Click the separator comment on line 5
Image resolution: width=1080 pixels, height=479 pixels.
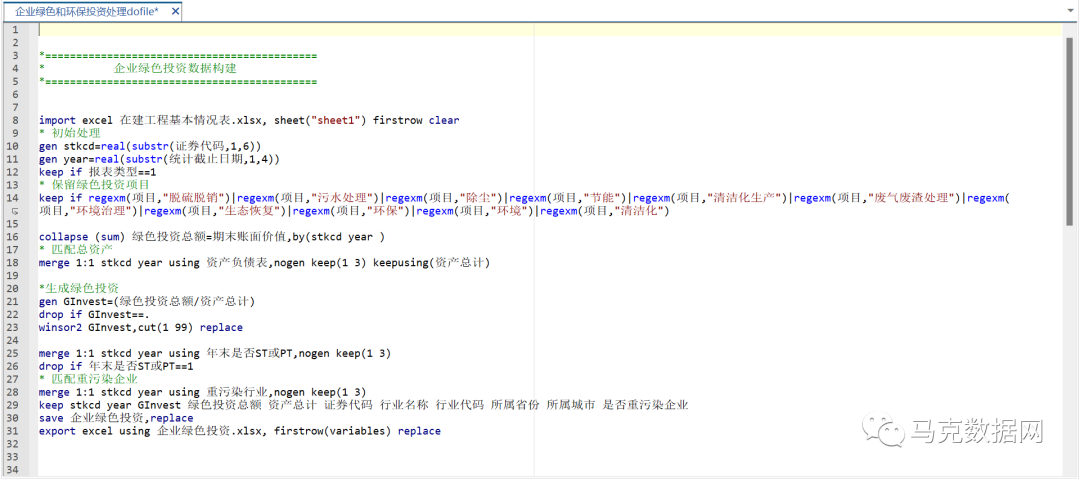tap(178, 81)
